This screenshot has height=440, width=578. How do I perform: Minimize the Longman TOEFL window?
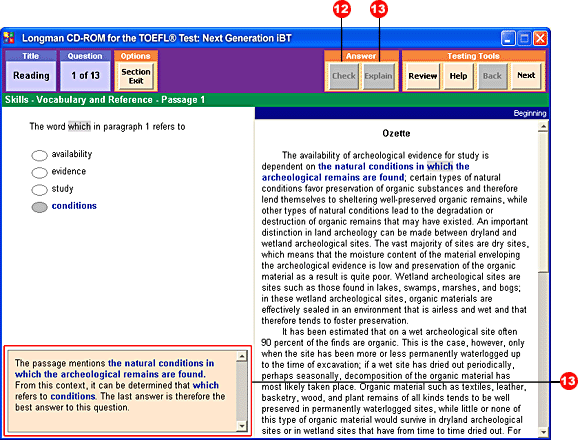click(x=508, y=38)
